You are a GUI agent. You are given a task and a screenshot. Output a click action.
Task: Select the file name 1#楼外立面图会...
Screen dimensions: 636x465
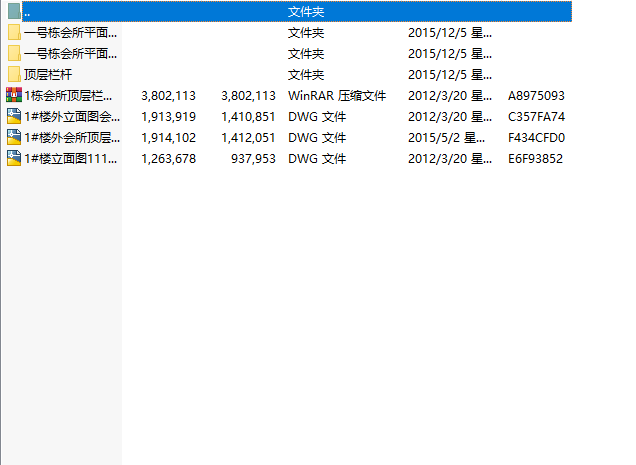[x=72, y=117]
